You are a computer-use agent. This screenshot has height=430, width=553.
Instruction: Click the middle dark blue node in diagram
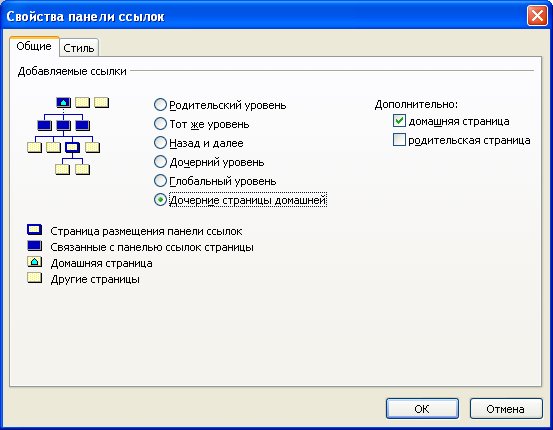coord(63,125)
